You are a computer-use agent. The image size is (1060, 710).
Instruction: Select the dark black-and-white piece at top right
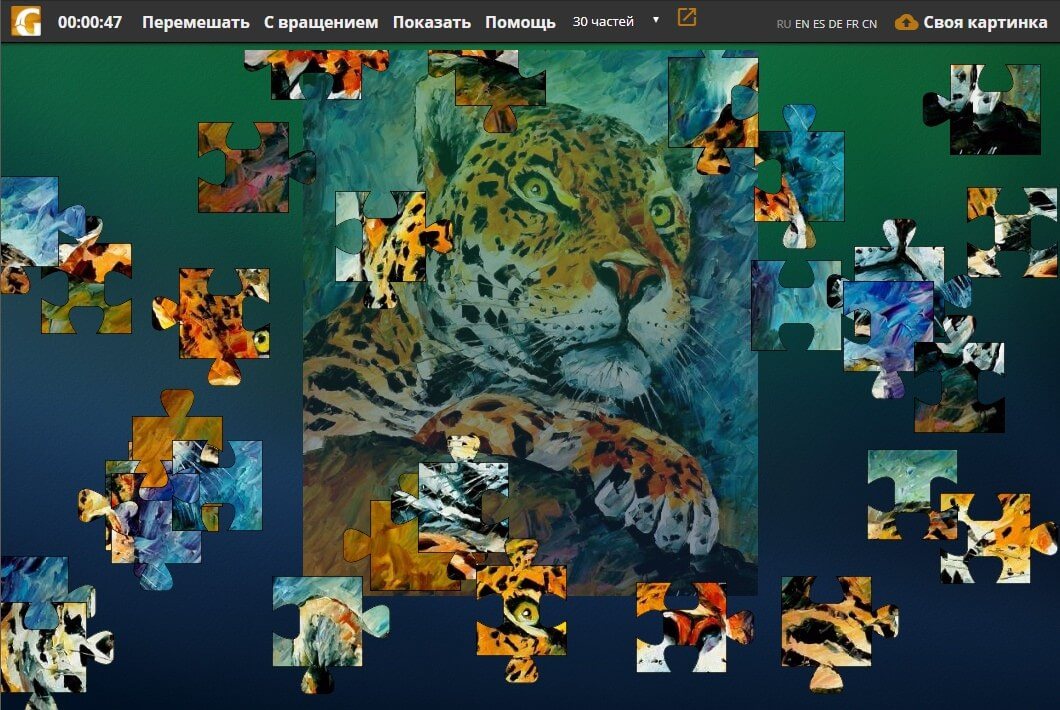[x=984, y=110]
